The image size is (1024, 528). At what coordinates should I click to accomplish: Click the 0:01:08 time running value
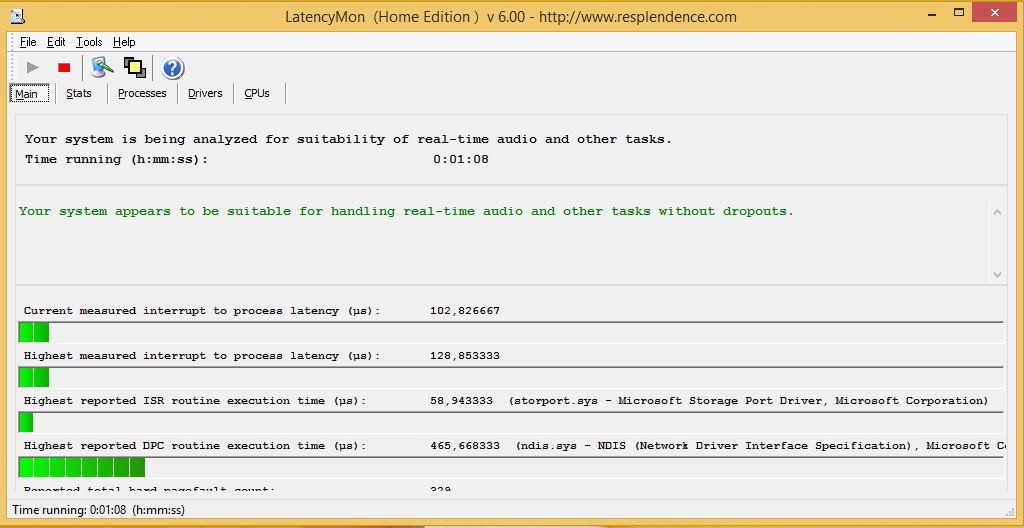[x=460, y=159]
